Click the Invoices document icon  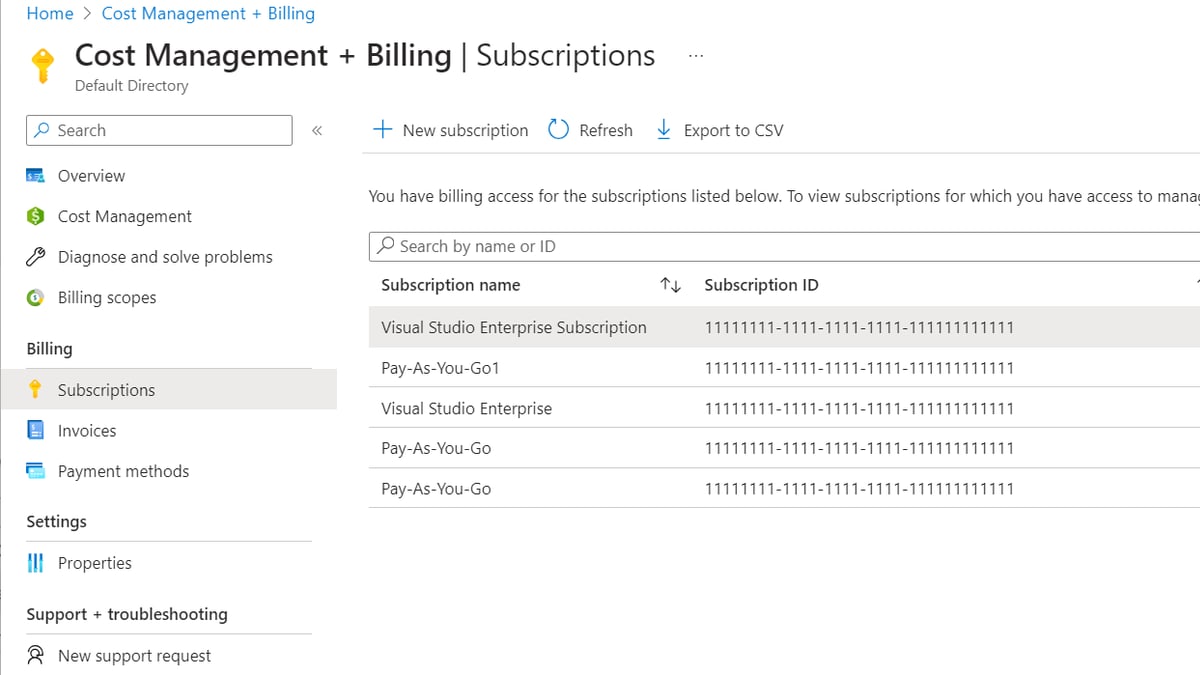[36, 431]
